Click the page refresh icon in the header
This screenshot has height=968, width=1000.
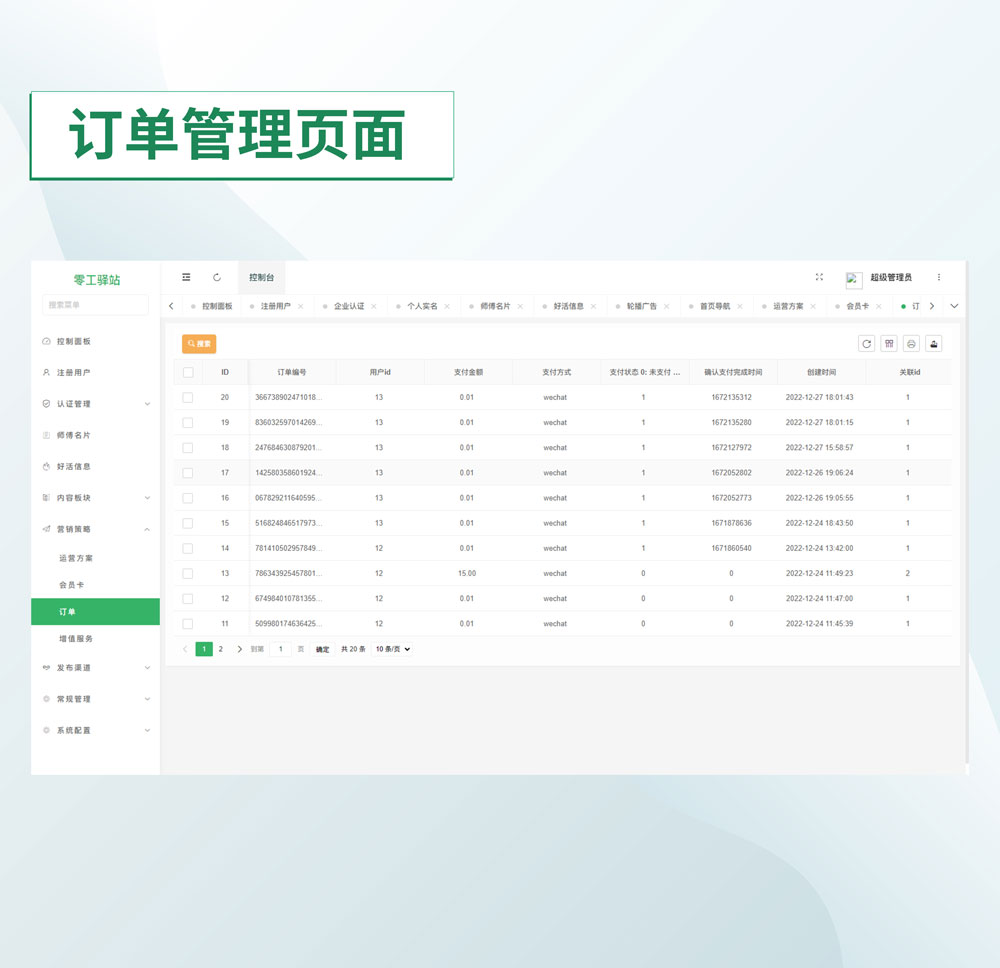[217, 277]
